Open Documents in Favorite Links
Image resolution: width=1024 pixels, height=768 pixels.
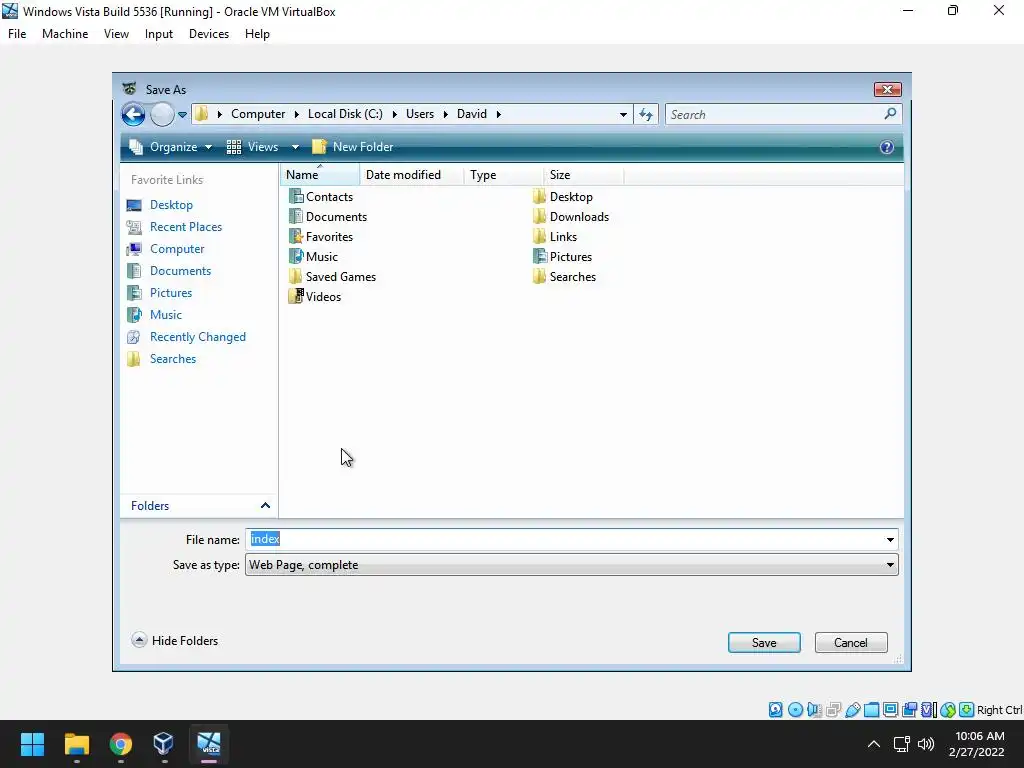click(x=180, y=271)
